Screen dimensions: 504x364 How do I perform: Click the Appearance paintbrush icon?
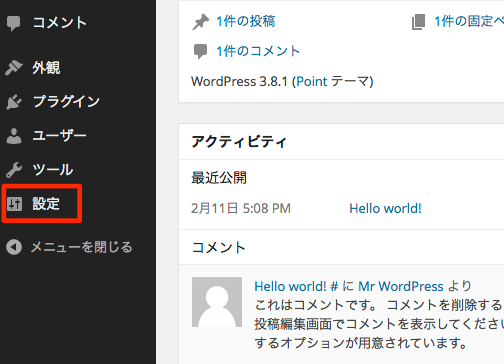[x=14, y=68]
